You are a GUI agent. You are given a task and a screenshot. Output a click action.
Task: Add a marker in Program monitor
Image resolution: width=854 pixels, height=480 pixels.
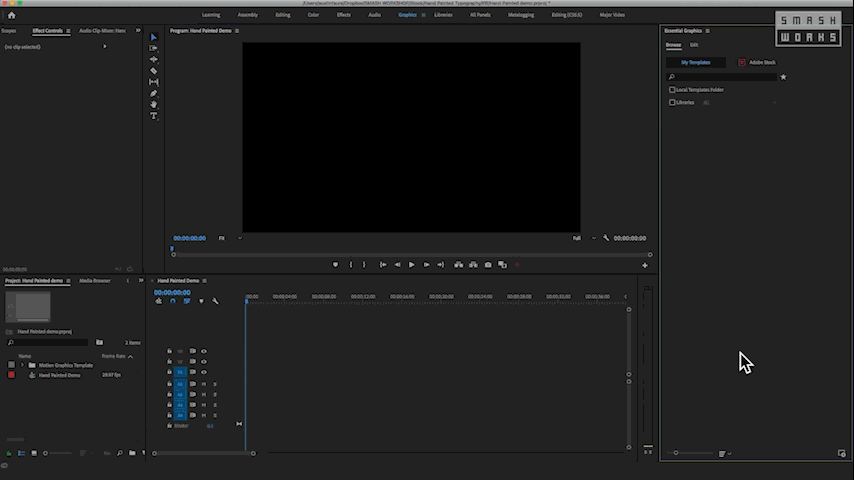click(x=336, y=265)
